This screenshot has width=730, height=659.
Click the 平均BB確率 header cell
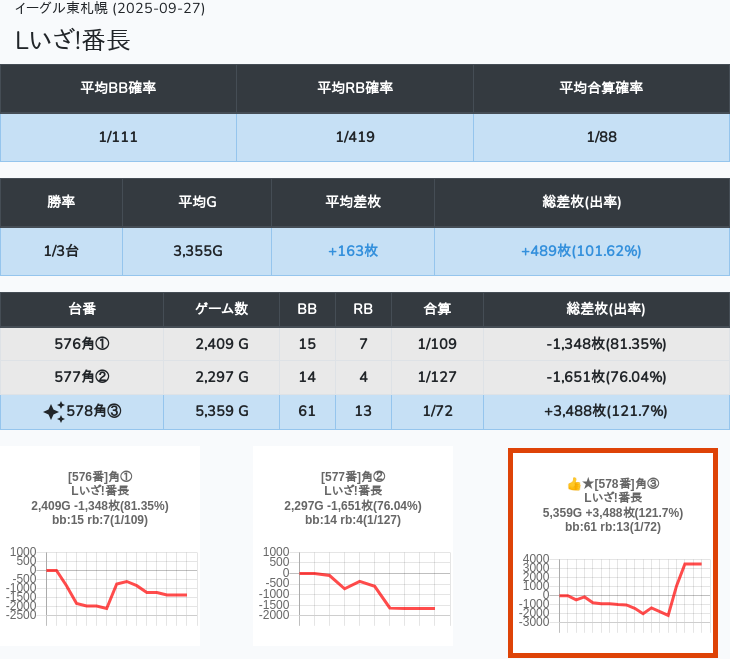point(118,88)
